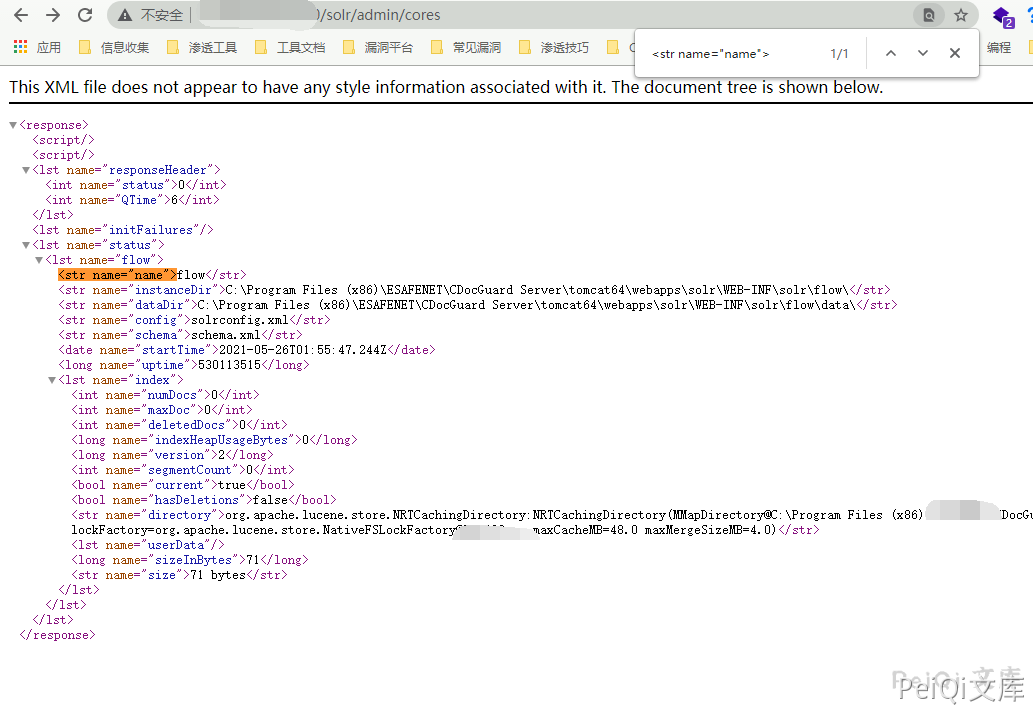Open the 应用 apps grid shortcut
Viewport: 1033px width, 714px height.
(36, 47)
